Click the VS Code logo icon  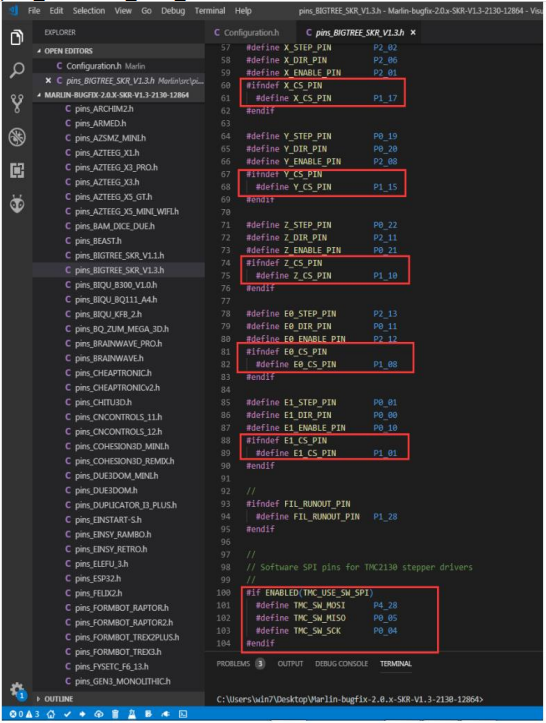[13, 10]
